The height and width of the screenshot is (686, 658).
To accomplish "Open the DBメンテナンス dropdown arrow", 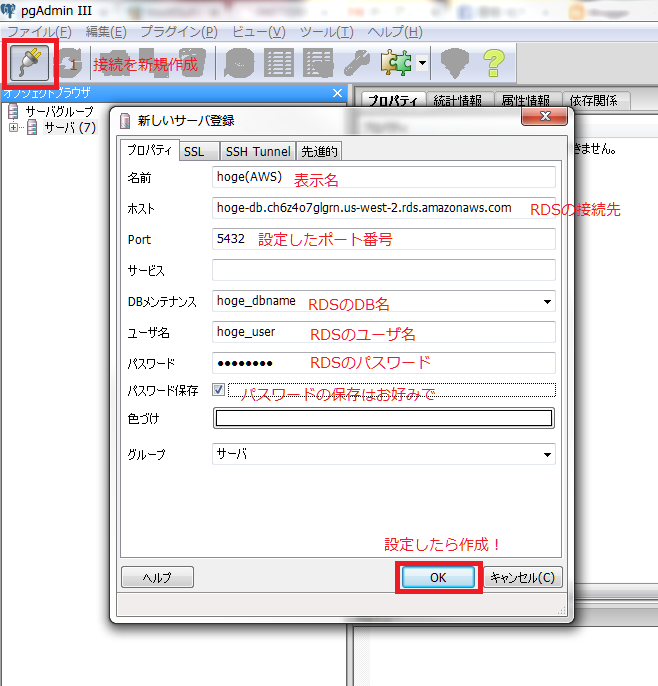I will tap(547, 301).
